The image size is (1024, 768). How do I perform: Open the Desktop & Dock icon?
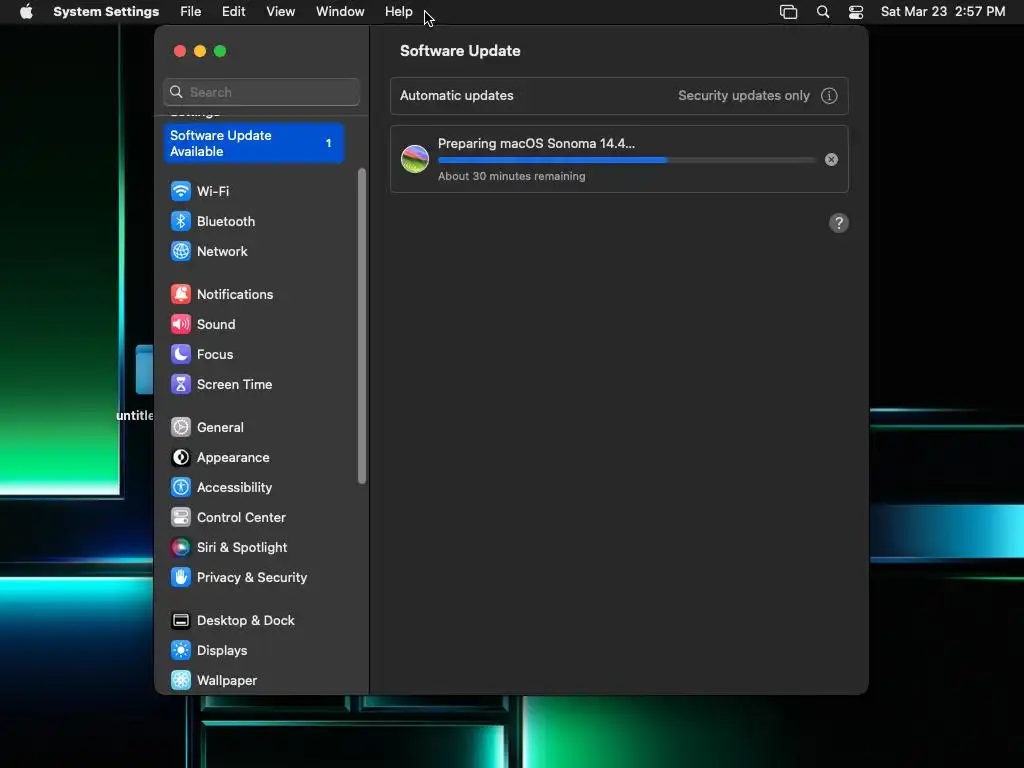181,621
